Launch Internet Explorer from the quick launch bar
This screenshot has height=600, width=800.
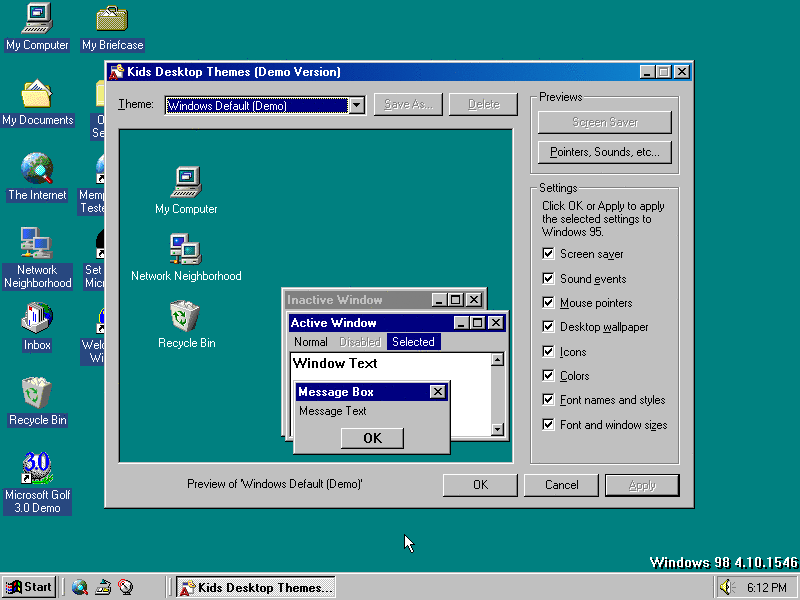point(80,587)
